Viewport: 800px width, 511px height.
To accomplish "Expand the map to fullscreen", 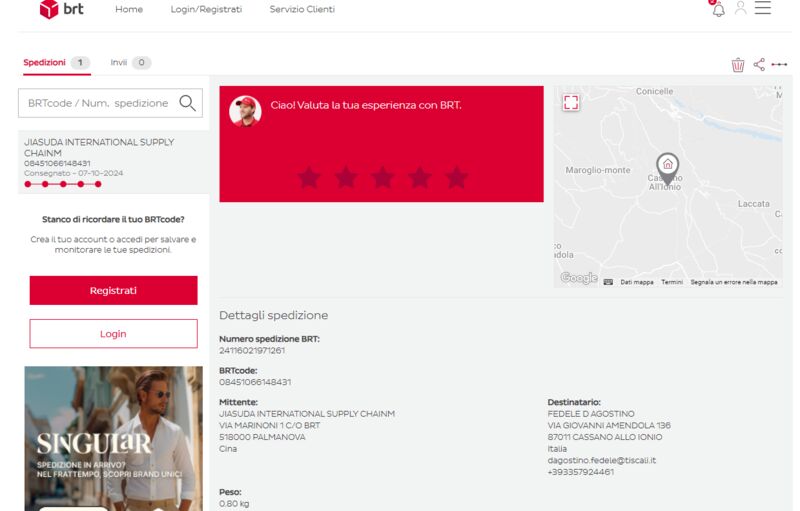I will point(571,103).
